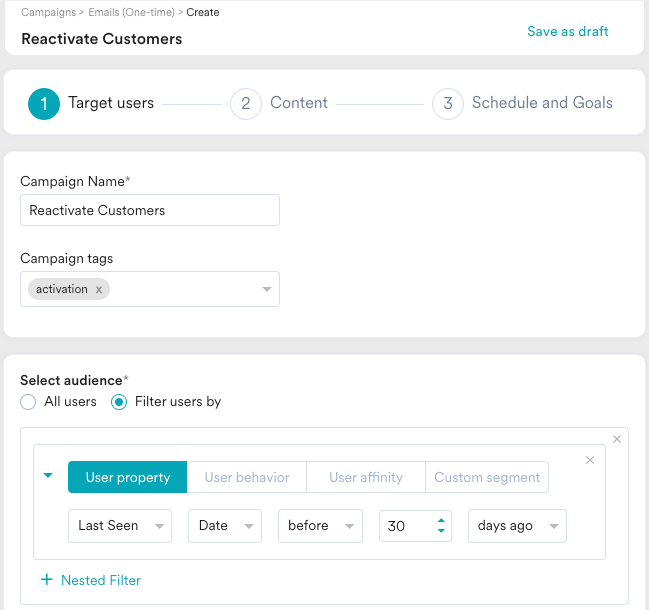Click the plus icon for Nested Filter
649x610 pixels.
(x=46, y=580)
